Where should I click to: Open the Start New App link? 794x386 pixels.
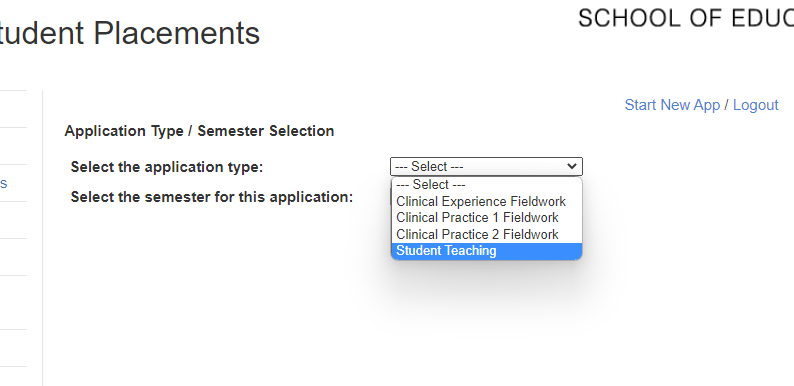pyautogui.click(x=672, y=105)
